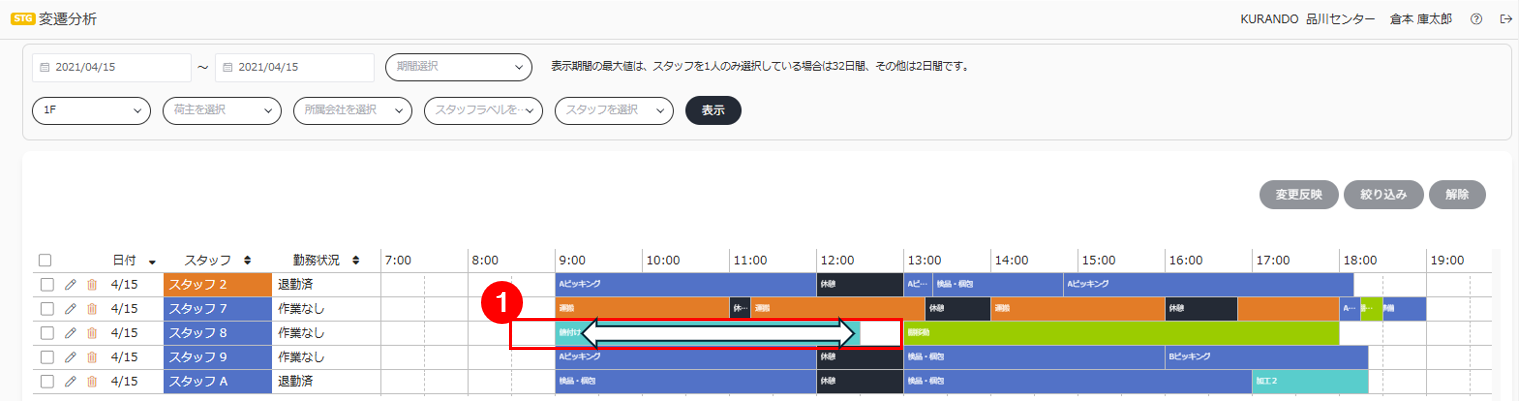Toggle the select-all header checkbox
Image resolution: width=1519 pixels, height=401 pixels.
46,260
